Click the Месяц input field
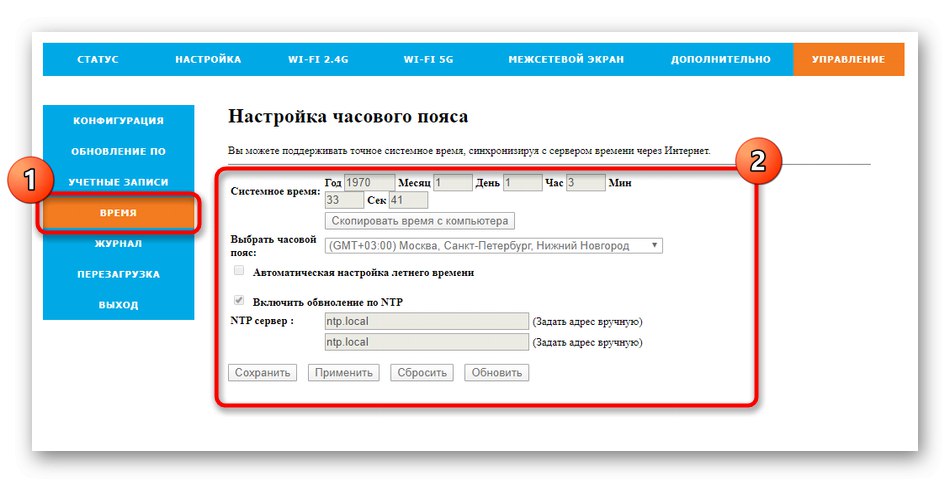The image size is (950, 483). pos(453,182)
